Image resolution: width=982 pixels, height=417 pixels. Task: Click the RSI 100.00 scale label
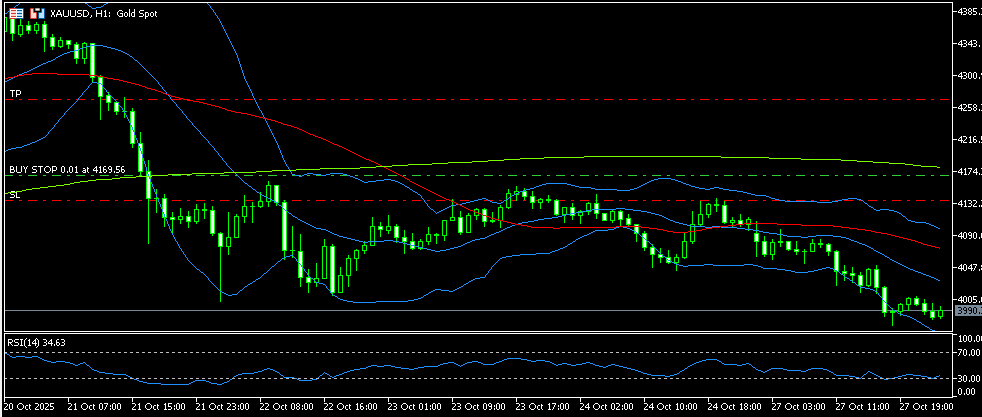[x=969, y=339]
